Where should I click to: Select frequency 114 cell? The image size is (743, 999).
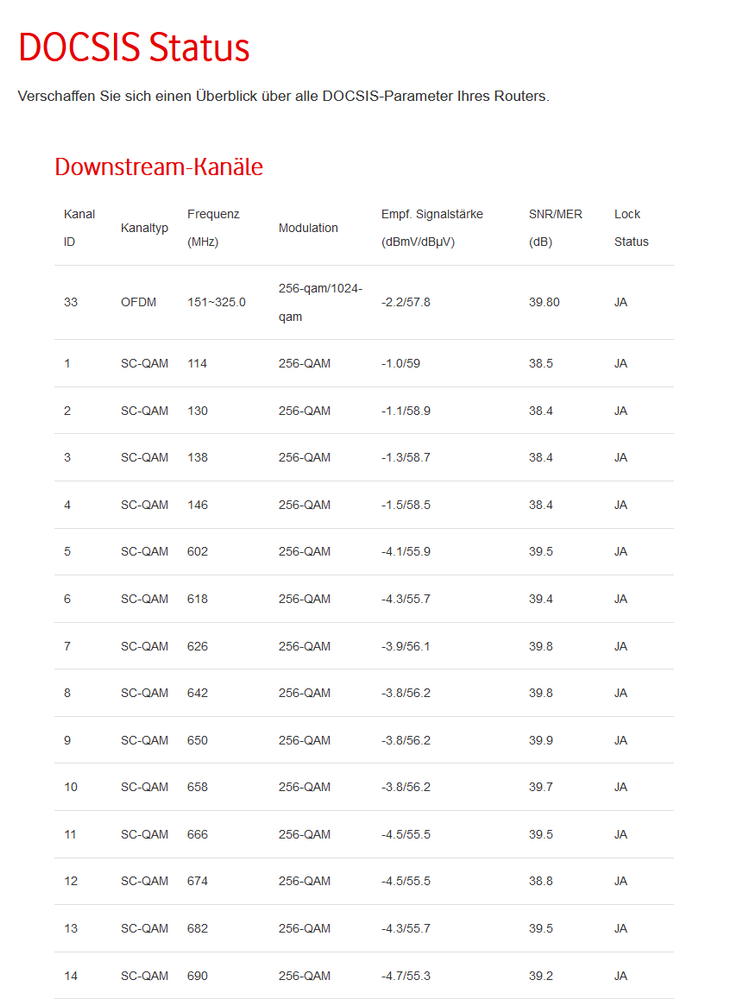(x=198, y=364)
